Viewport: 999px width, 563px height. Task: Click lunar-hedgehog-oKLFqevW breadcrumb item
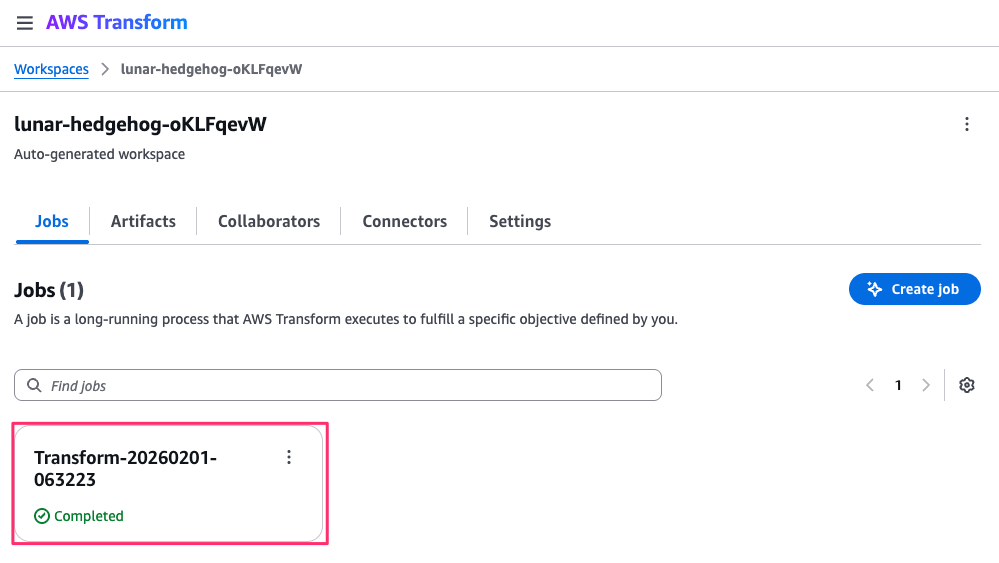(211, 69)
